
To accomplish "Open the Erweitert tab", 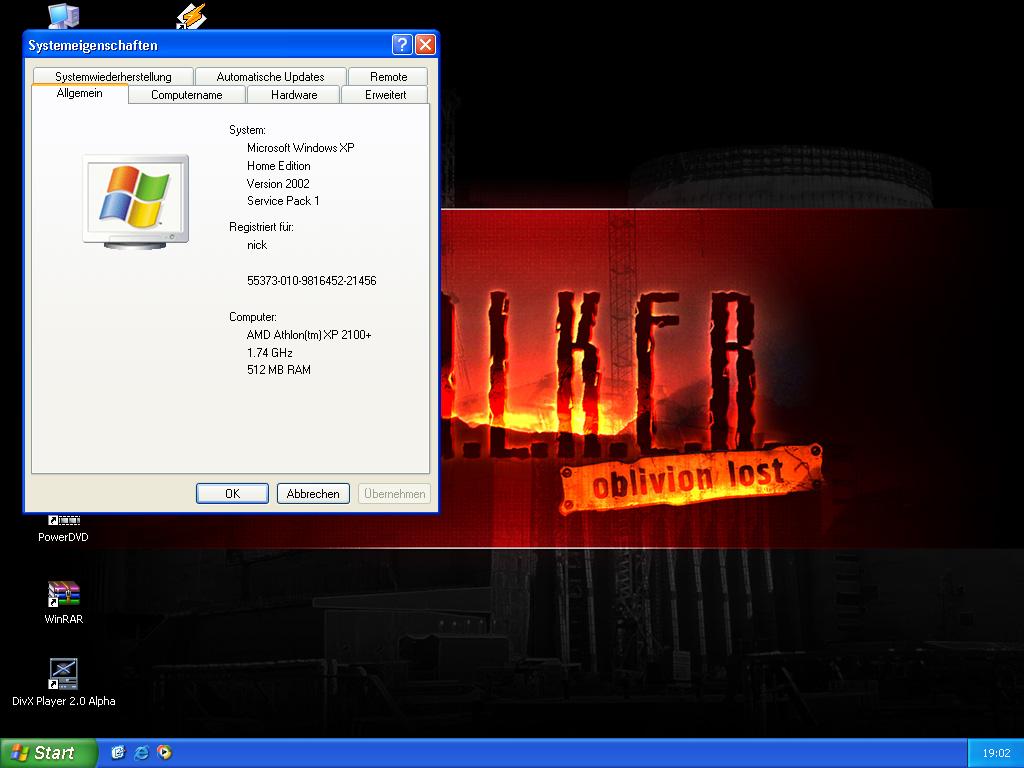I will coord(385,95).
